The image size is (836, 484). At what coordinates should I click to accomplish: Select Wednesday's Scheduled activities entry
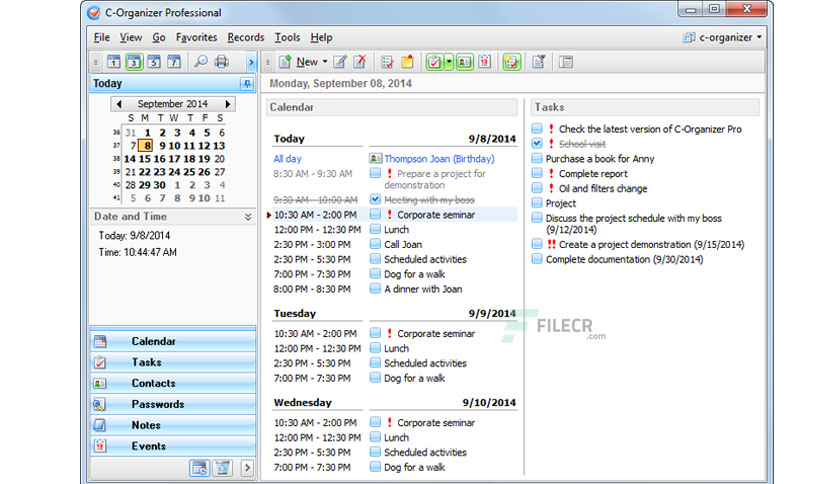click(425, 453)
